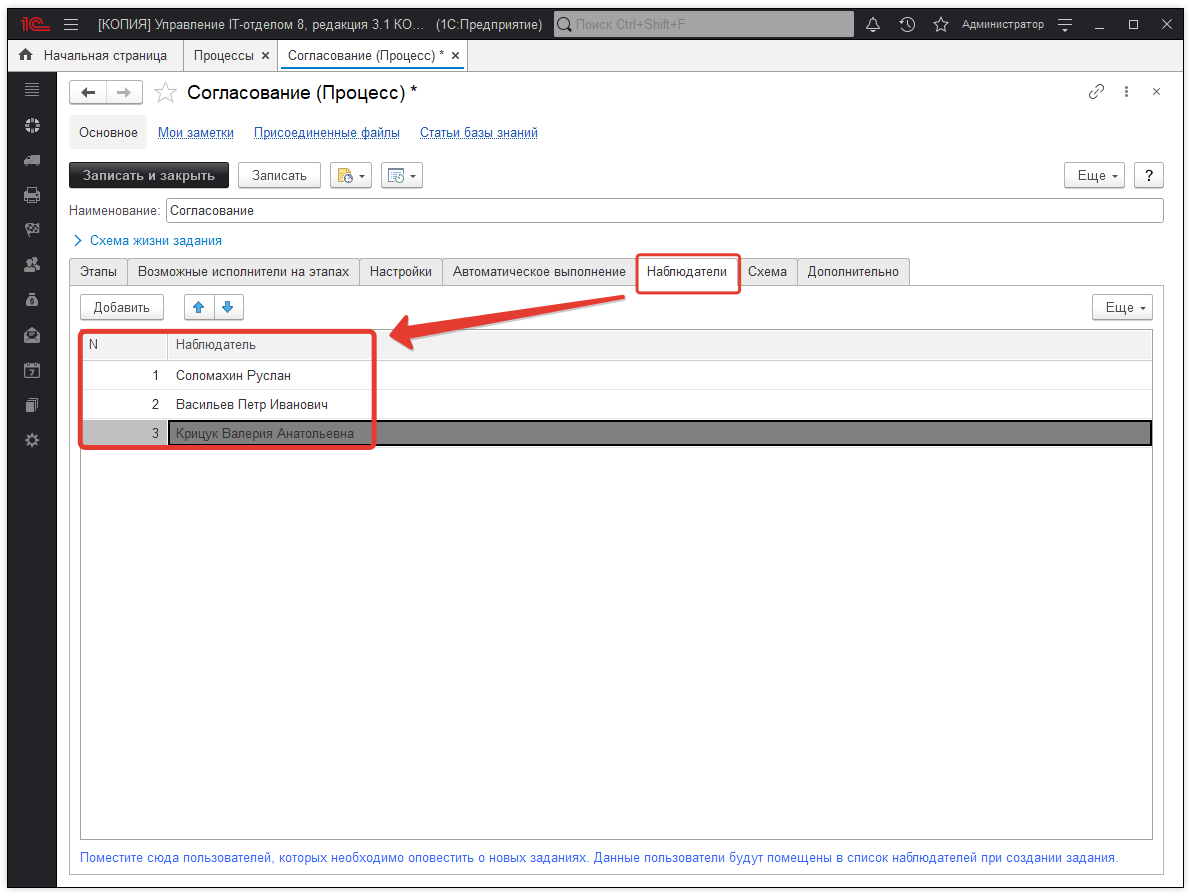Open the create-based-on dropdown button
This screenshot has width=1191, height=895.
[x=351, y=175]
